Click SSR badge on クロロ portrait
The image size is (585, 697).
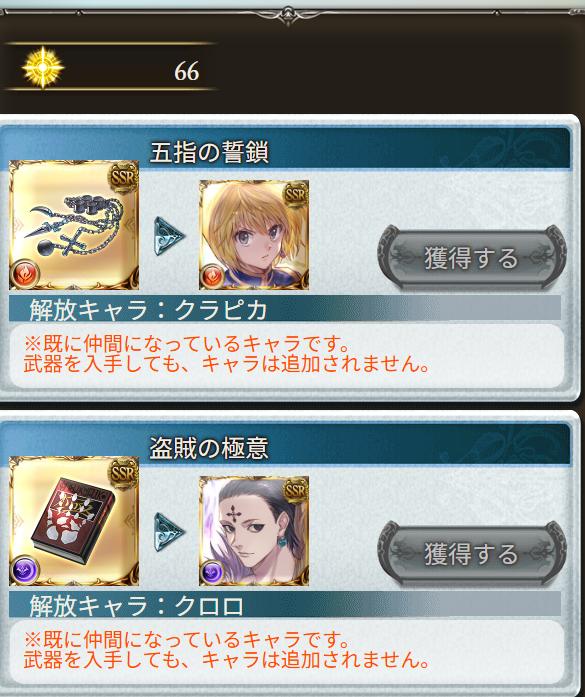click(x=296, y=491)
